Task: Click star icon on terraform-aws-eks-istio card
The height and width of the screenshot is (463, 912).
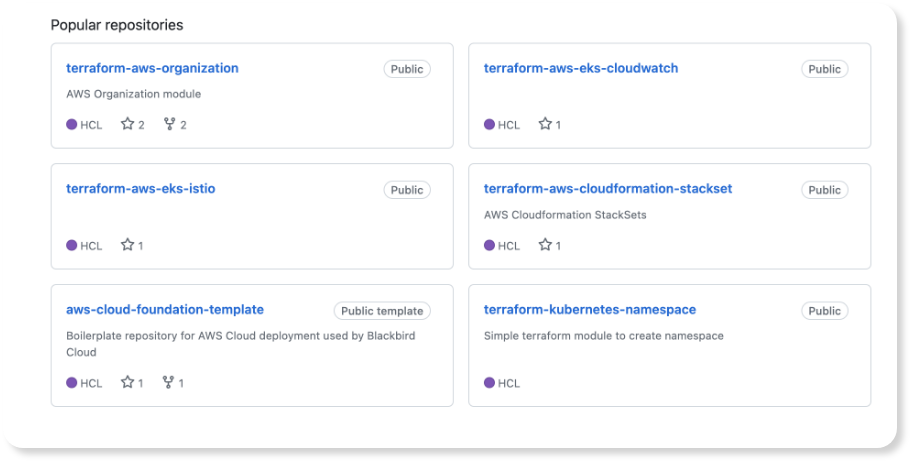Action: tap(127, 244)
